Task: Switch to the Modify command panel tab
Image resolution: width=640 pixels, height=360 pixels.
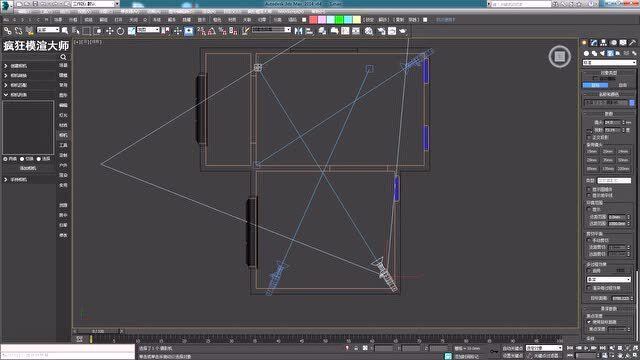Action: [x=594, y=42]
